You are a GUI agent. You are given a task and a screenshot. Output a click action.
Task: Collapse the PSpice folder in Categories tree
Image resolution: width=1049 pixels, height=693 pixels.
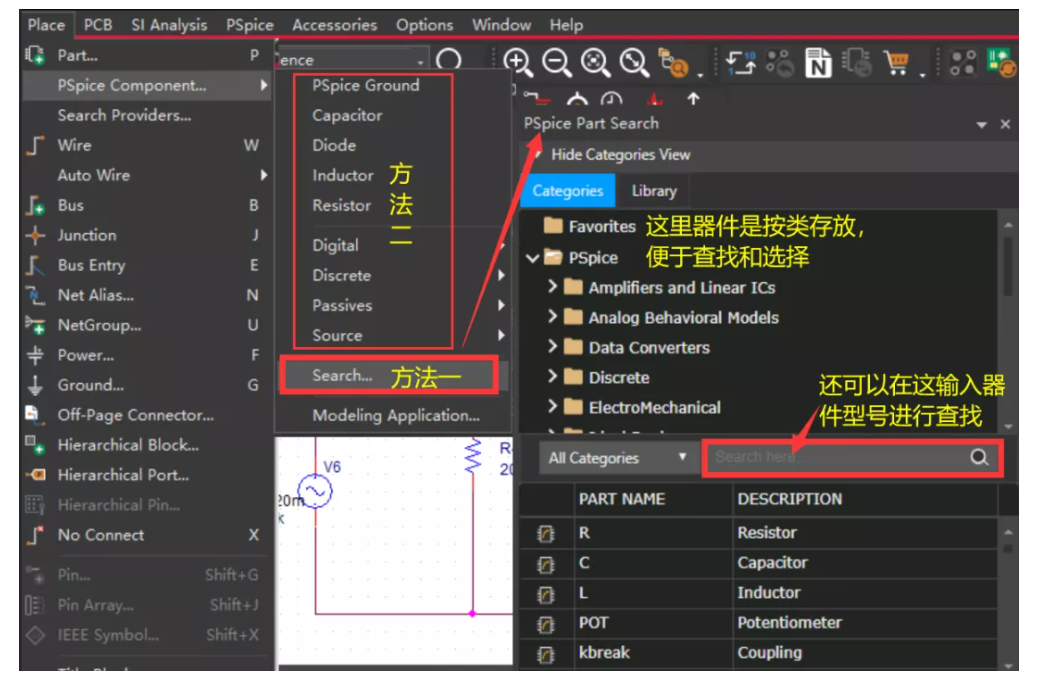[533, 258]
